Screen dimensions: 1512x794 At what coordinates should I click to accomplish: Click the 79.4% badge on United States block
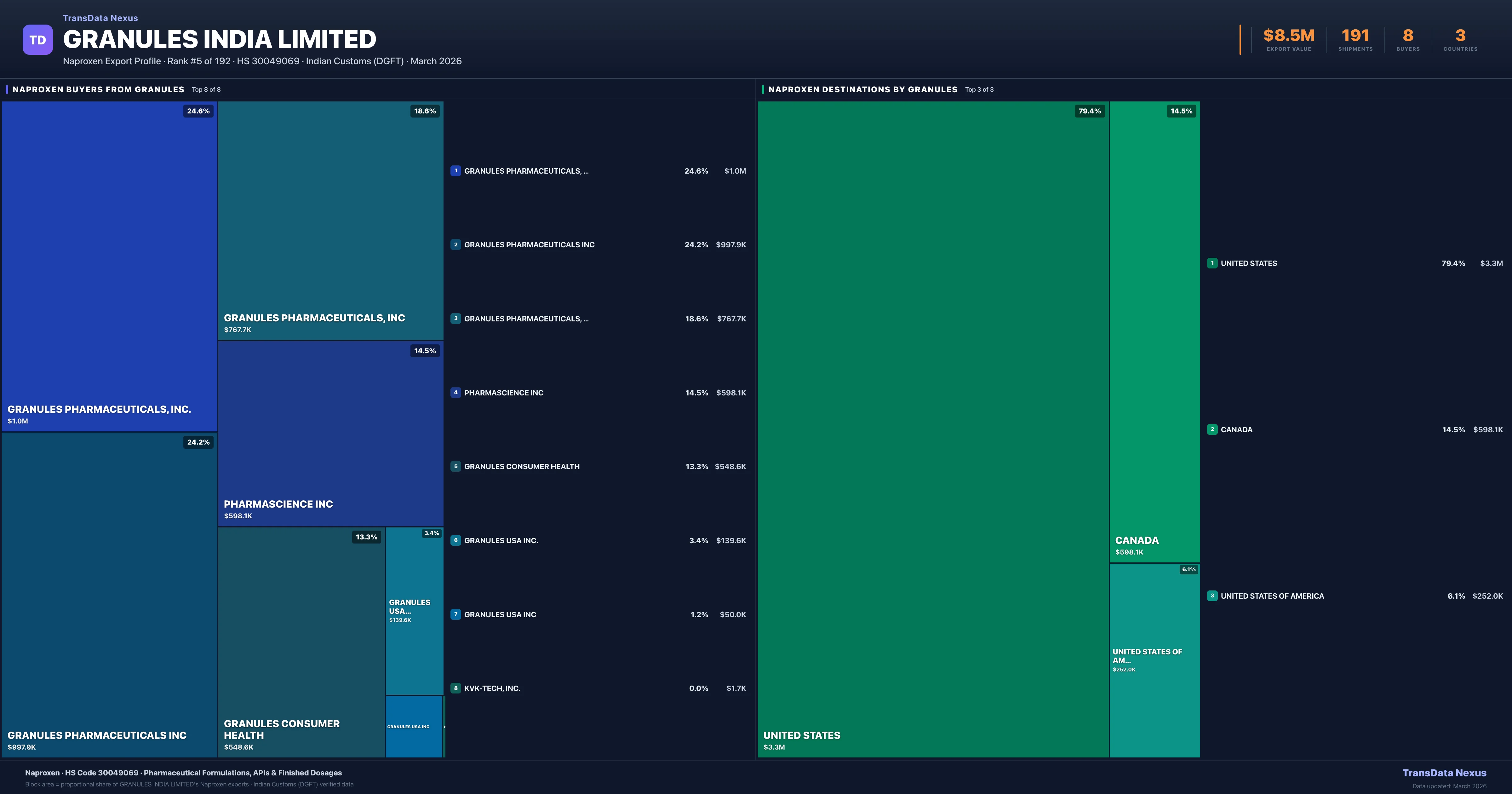[1089, 111]
